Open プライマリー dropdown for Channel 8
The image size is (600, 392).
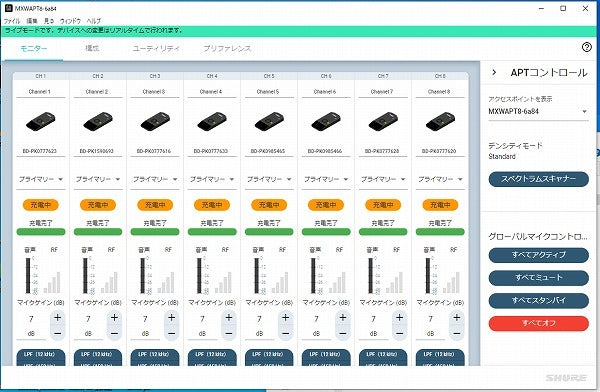click(x=440, y=179)
